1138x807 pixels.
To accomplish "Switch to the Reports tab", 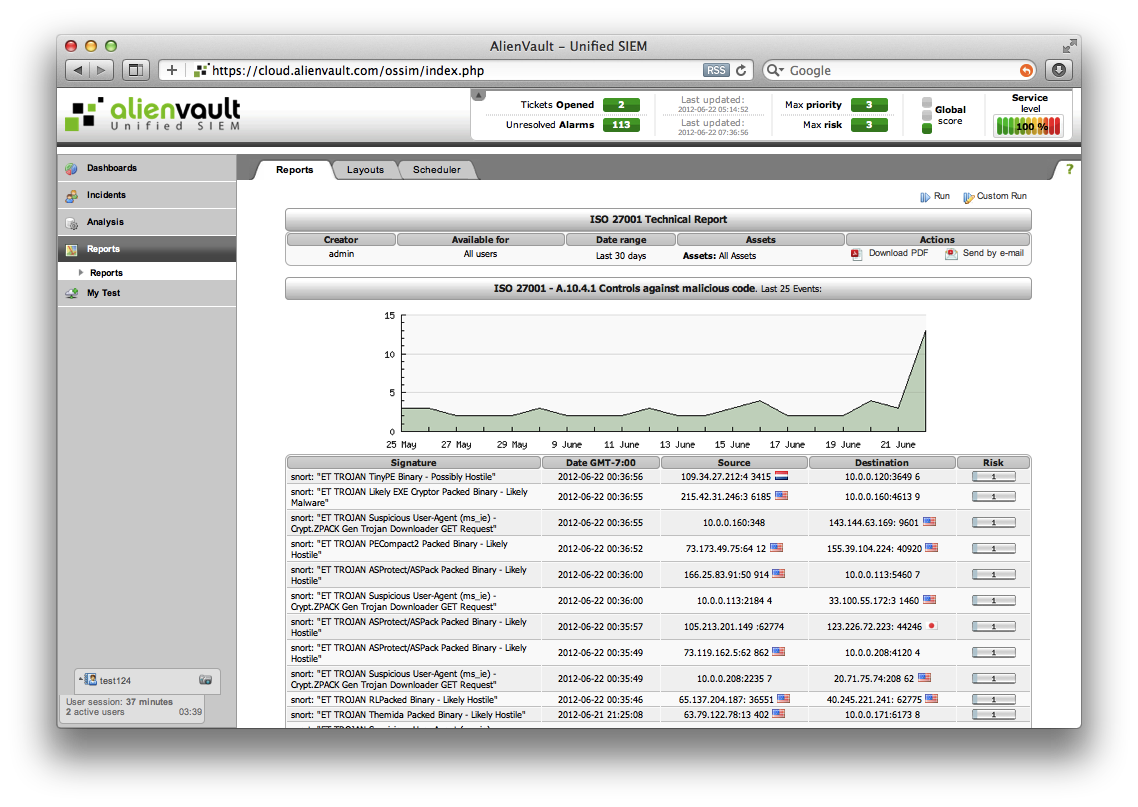I will (x=295, y=170).
